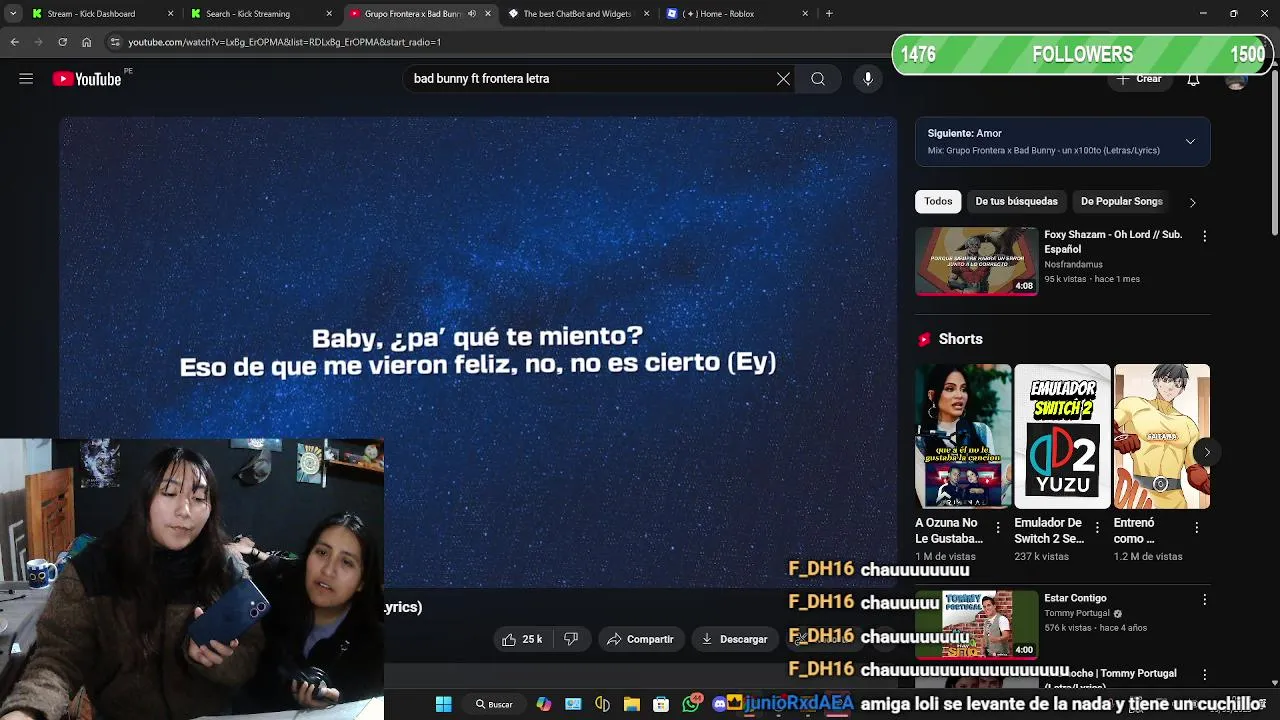Reload the page with refresh icon
The width and height of the screenshot is (1280, 720).
point(62,42)
